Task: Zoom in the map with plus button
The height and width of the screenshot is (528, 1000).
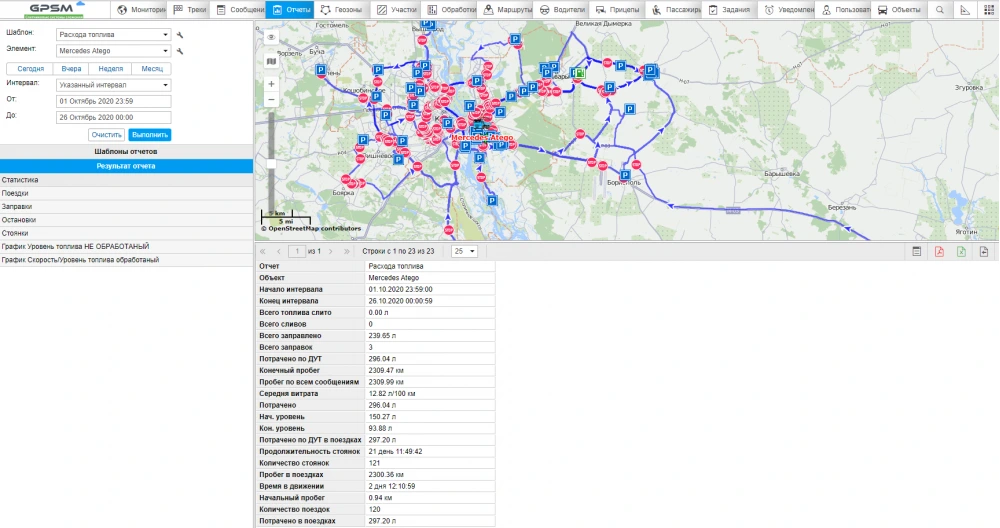Action: [271, 84]
